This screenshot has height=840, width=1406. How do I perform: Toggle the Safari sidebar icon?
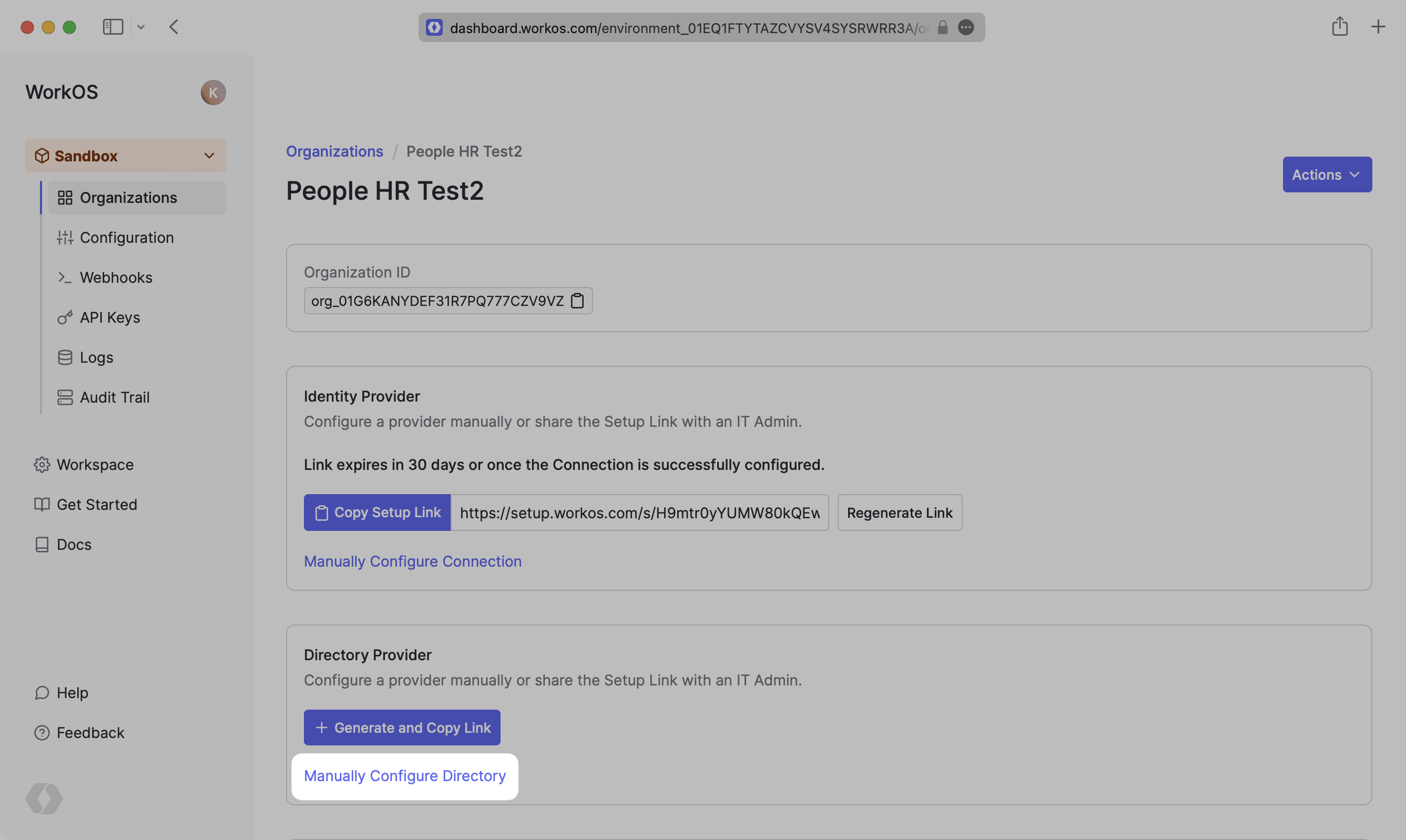click(113, 27)
